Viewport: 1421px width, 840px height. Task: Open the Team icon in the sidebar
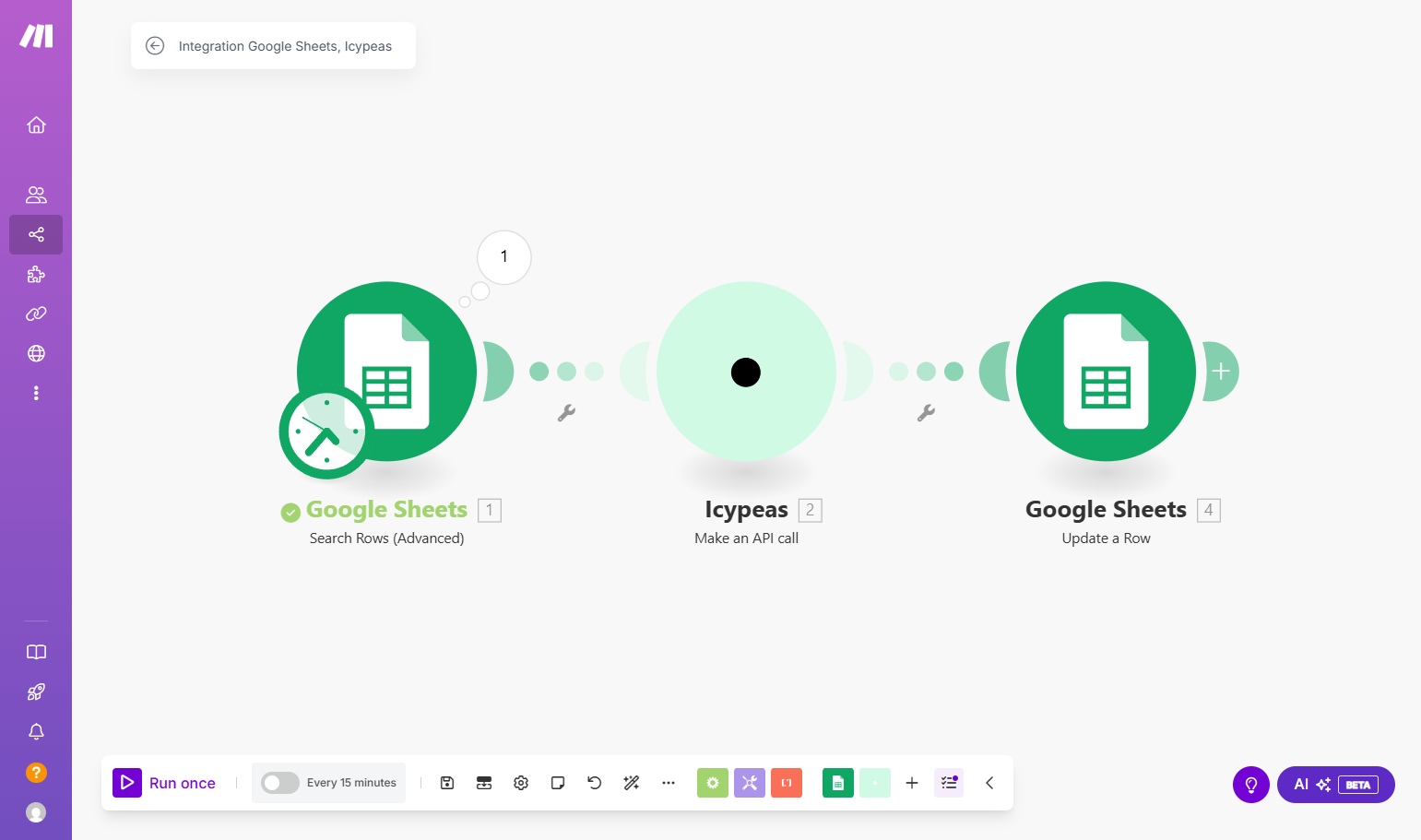pyautogui.click(x=36, y=195)
